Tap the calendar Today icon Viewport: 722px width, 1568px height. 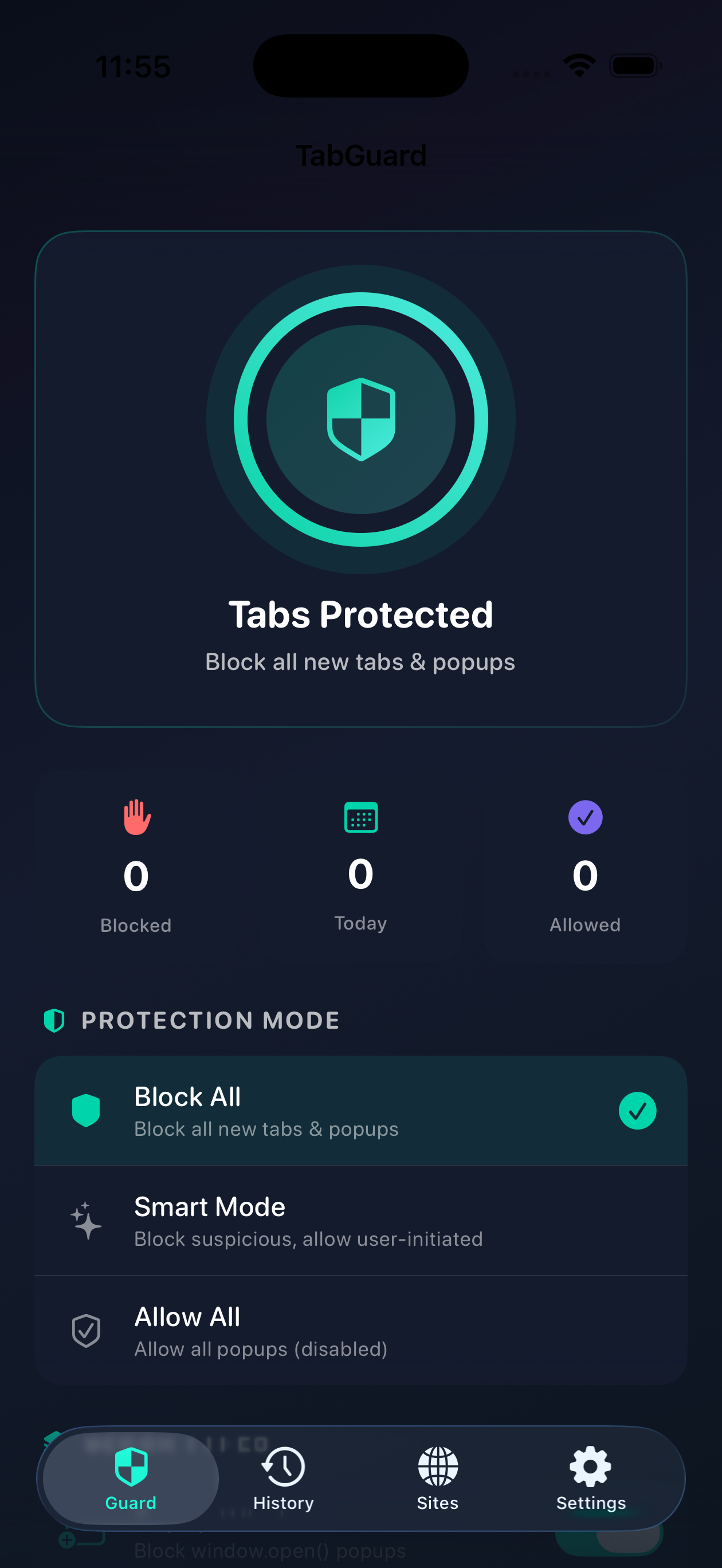pos(361,817)
